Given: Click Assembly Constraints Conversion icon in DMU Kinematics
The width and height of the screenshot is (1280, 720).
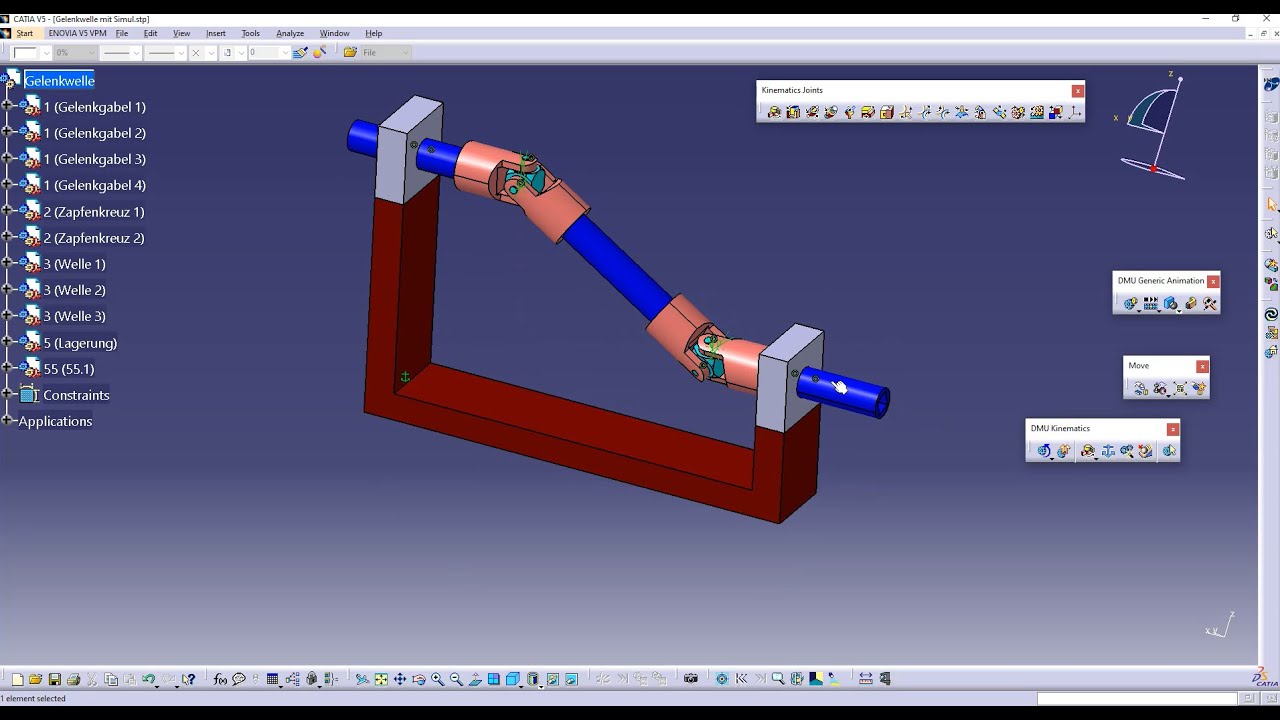Looking at the screenshot, I should coord(1127,451).
